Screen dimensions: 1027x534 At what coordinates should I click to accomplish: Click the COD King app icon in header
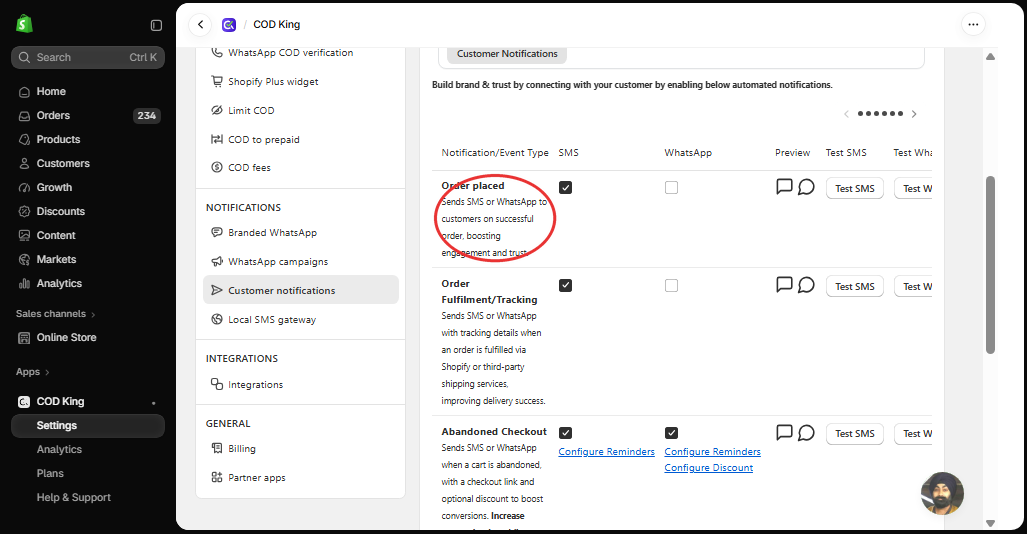[x=229, y=25]
